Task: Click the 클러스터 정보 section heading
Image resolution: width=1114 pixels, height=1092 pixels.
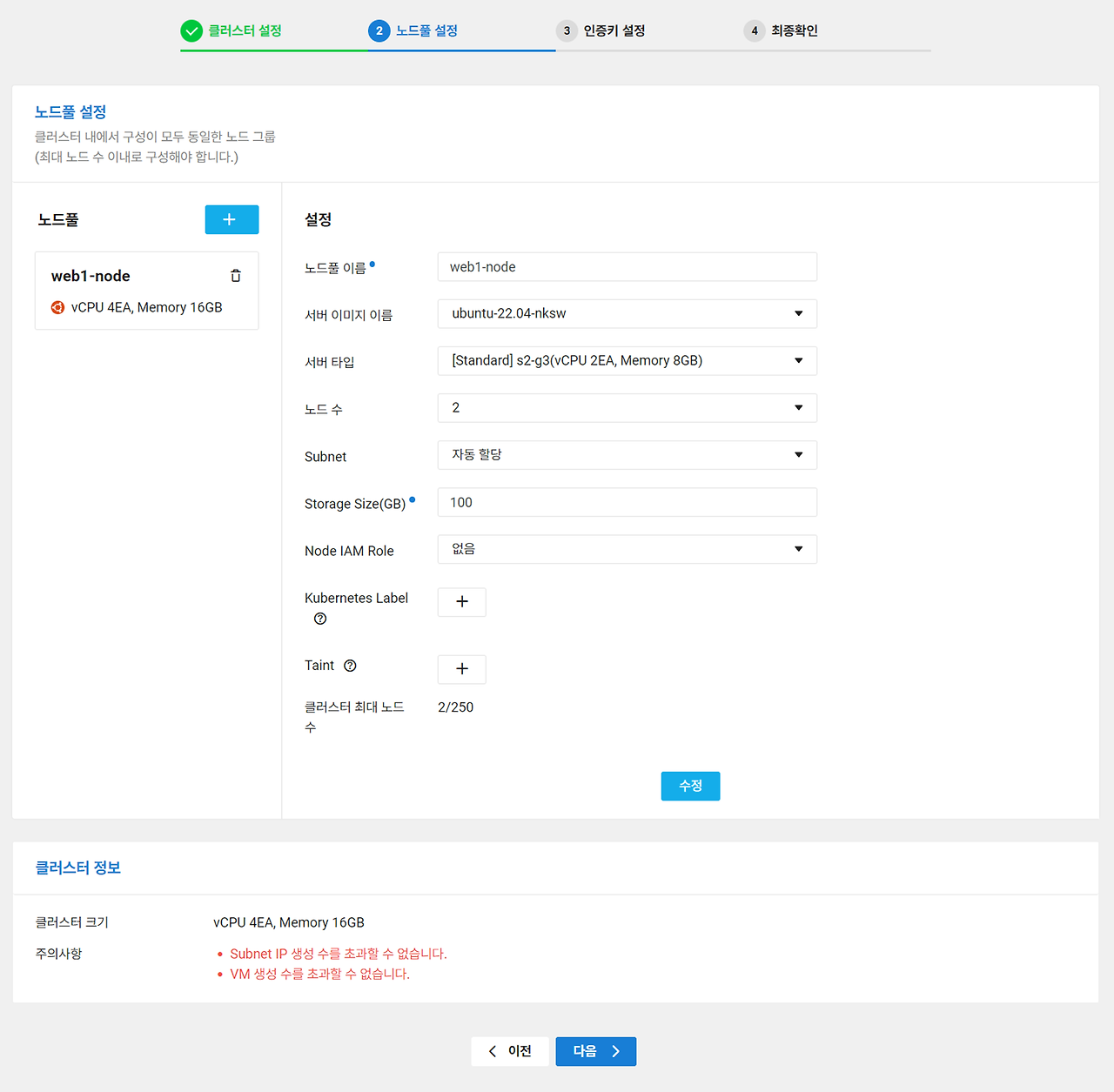Action: tap(78, 868)
